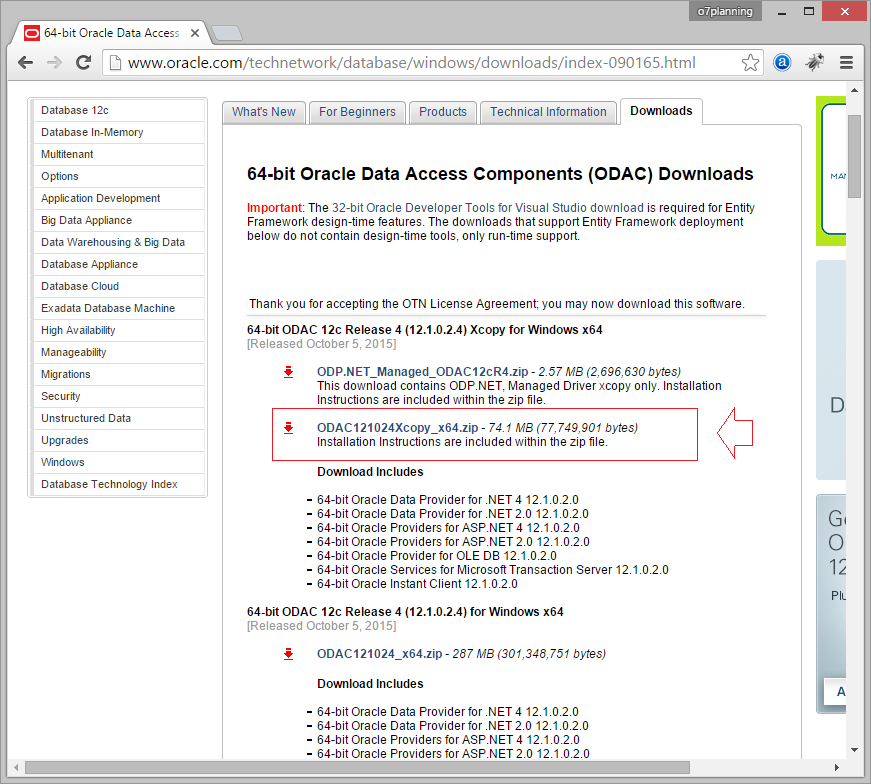The image size is (871, 784).
Task: Open Data Warehousing & Big Data link
Action: click(x=118, y=242)
